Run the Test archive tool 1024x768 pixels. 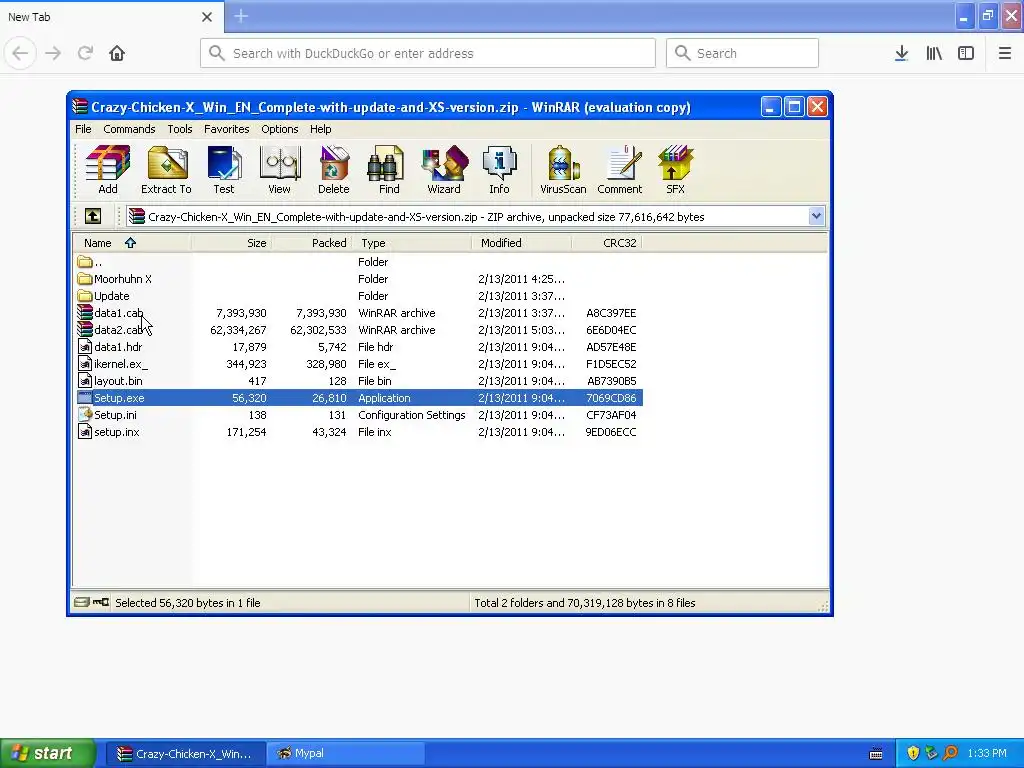[224, 170]
